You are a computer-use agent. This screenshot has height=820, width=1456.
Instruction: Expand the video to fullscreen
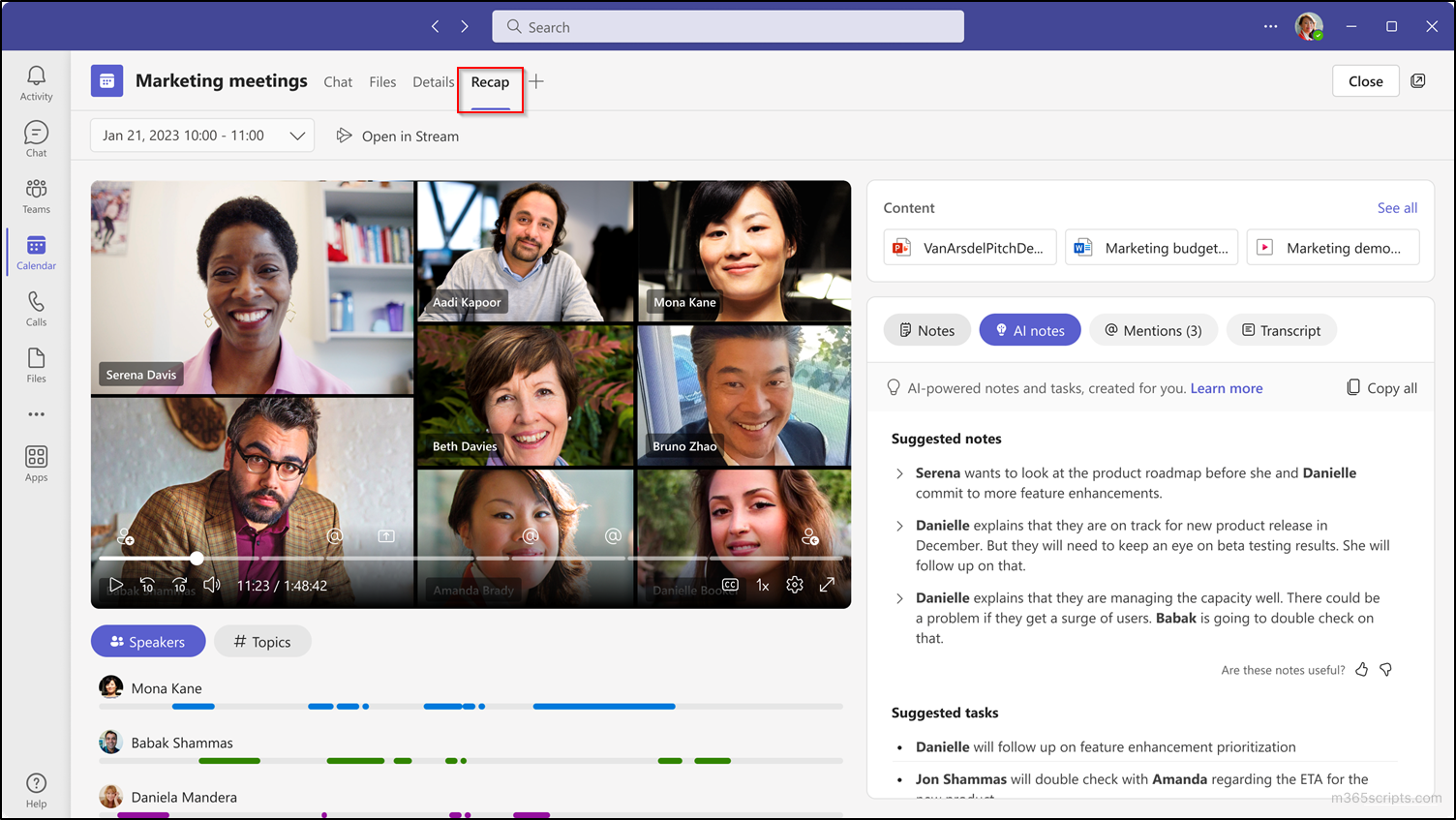(x=827, y=585)
